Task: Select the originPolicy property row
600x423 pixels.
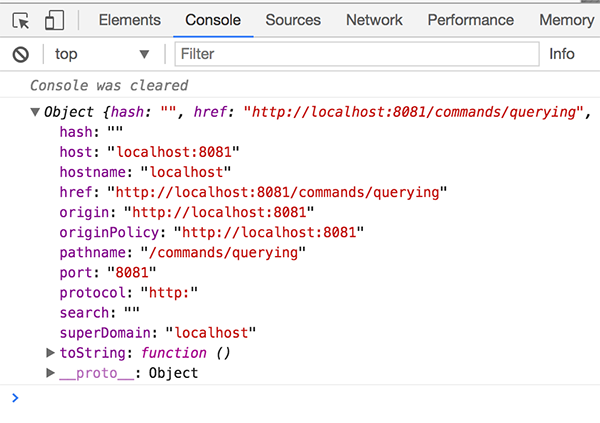Action: click(x=210, y=232)
